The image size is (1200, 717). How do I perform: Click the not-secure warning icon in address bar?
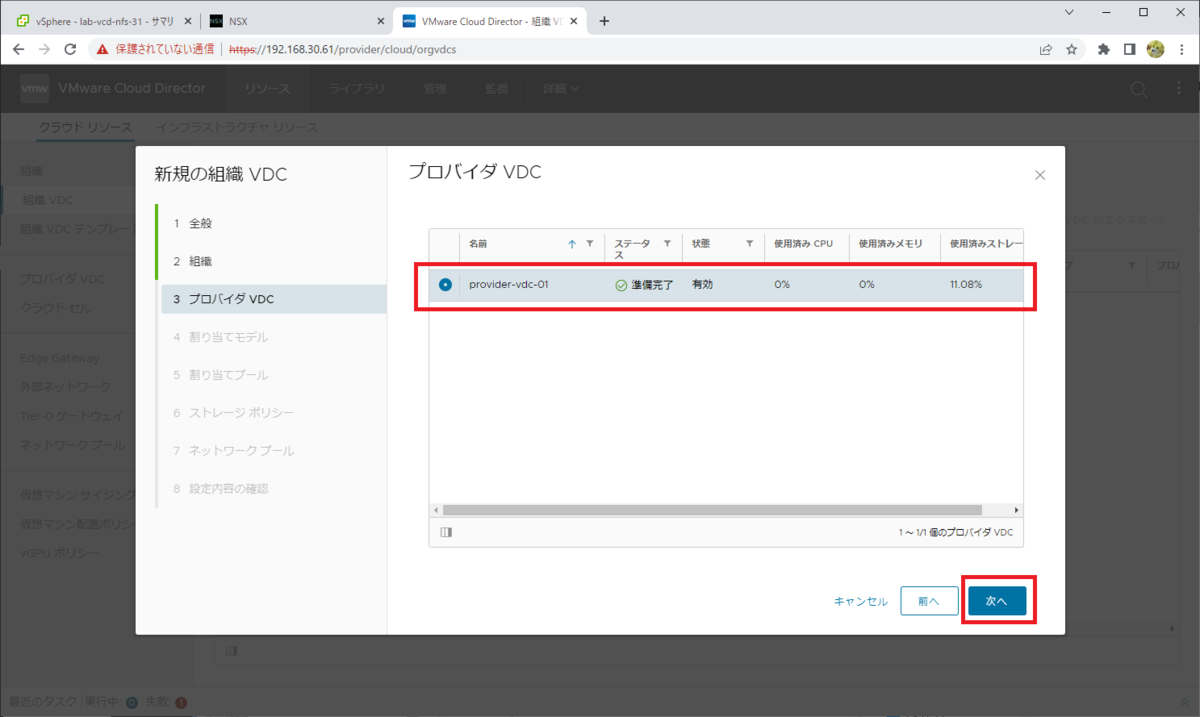(103, 49)
